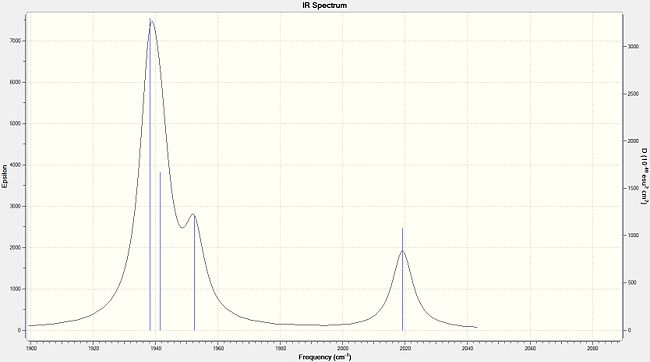The width and height of the screenshot is (650, 362).
Task: Select the blue stick line near 2019
Action: [403, 279]
